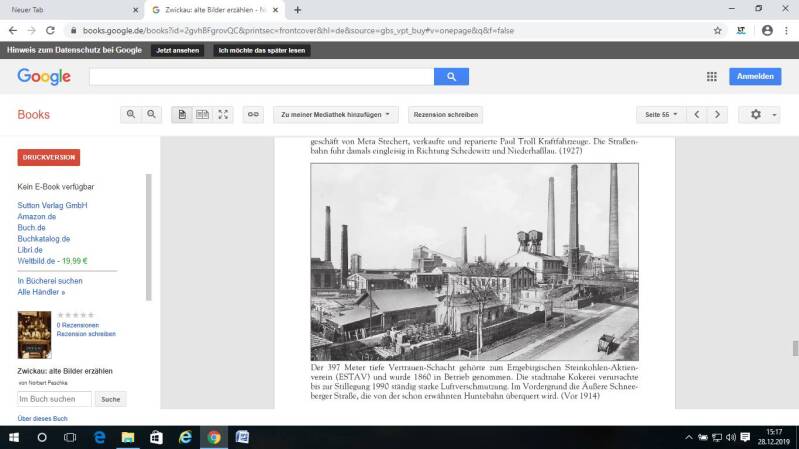Image resolution: width=799 pixels, height=449 pixels.
Task: Click the page vertical scrollbar thumb
Action: 795,348
